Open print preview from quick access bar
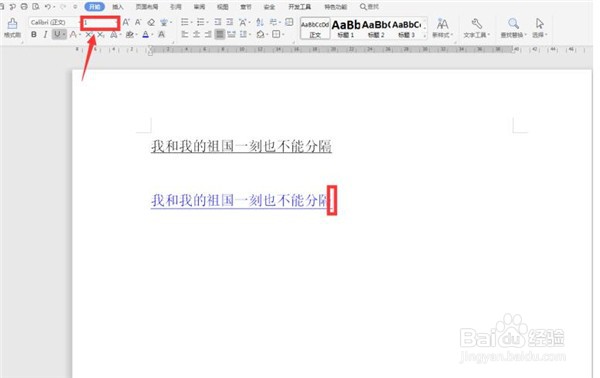Image resolution: width=600 pixels, height=378 pixels. pos(36,7)
